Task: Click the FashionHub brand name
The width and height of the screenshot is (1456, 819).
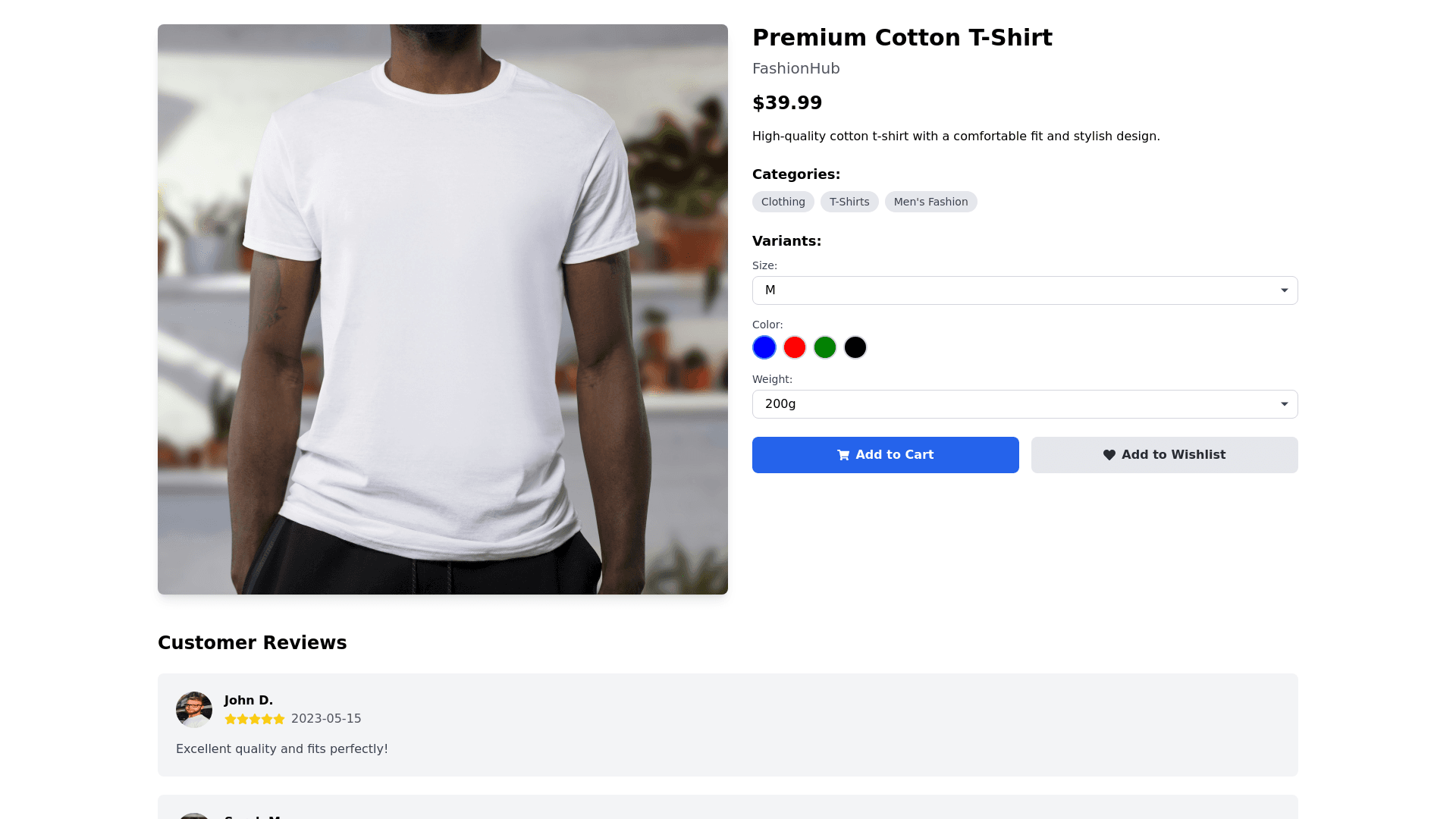Action: pyautogui.click(x=795, y=68)
